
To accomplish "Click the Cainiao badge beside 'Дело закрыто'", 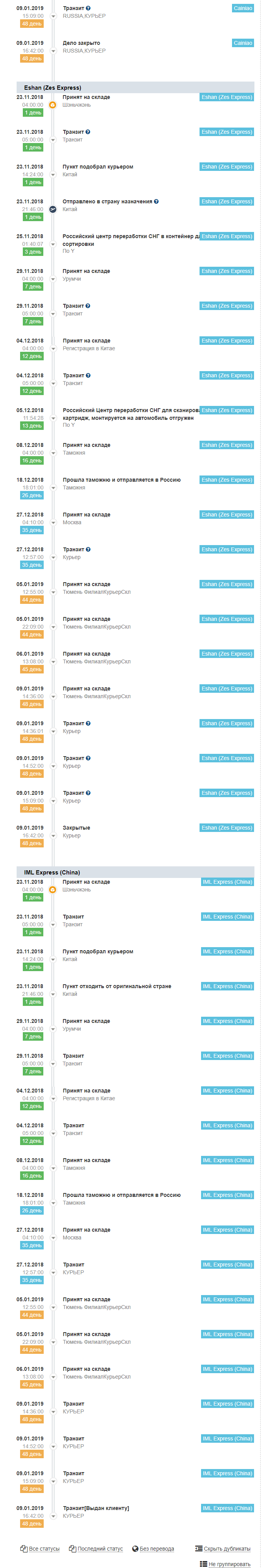I will (243, 43).
